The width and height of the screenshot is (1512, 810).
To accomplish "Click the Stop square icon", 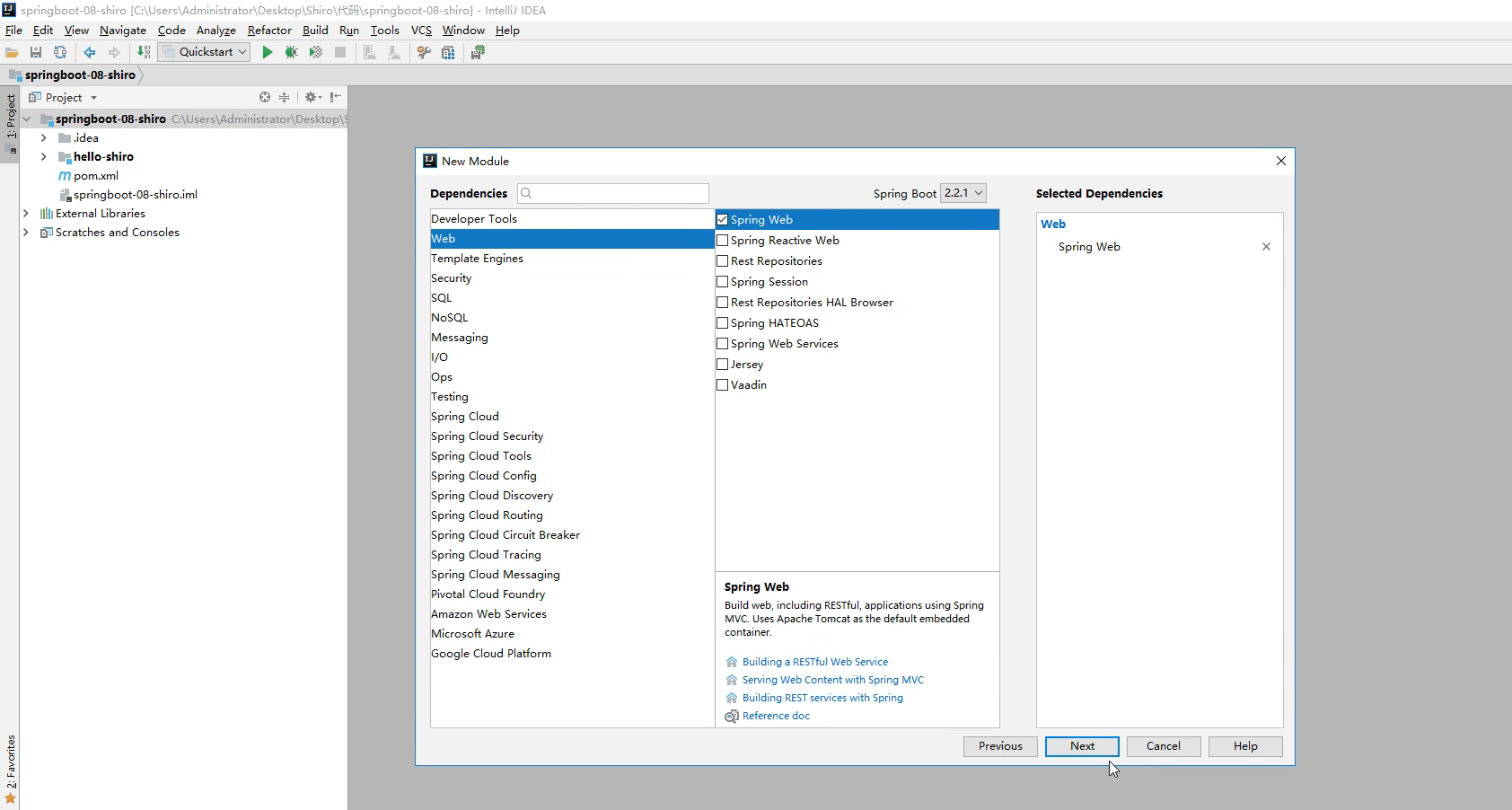I will [340, 53].
